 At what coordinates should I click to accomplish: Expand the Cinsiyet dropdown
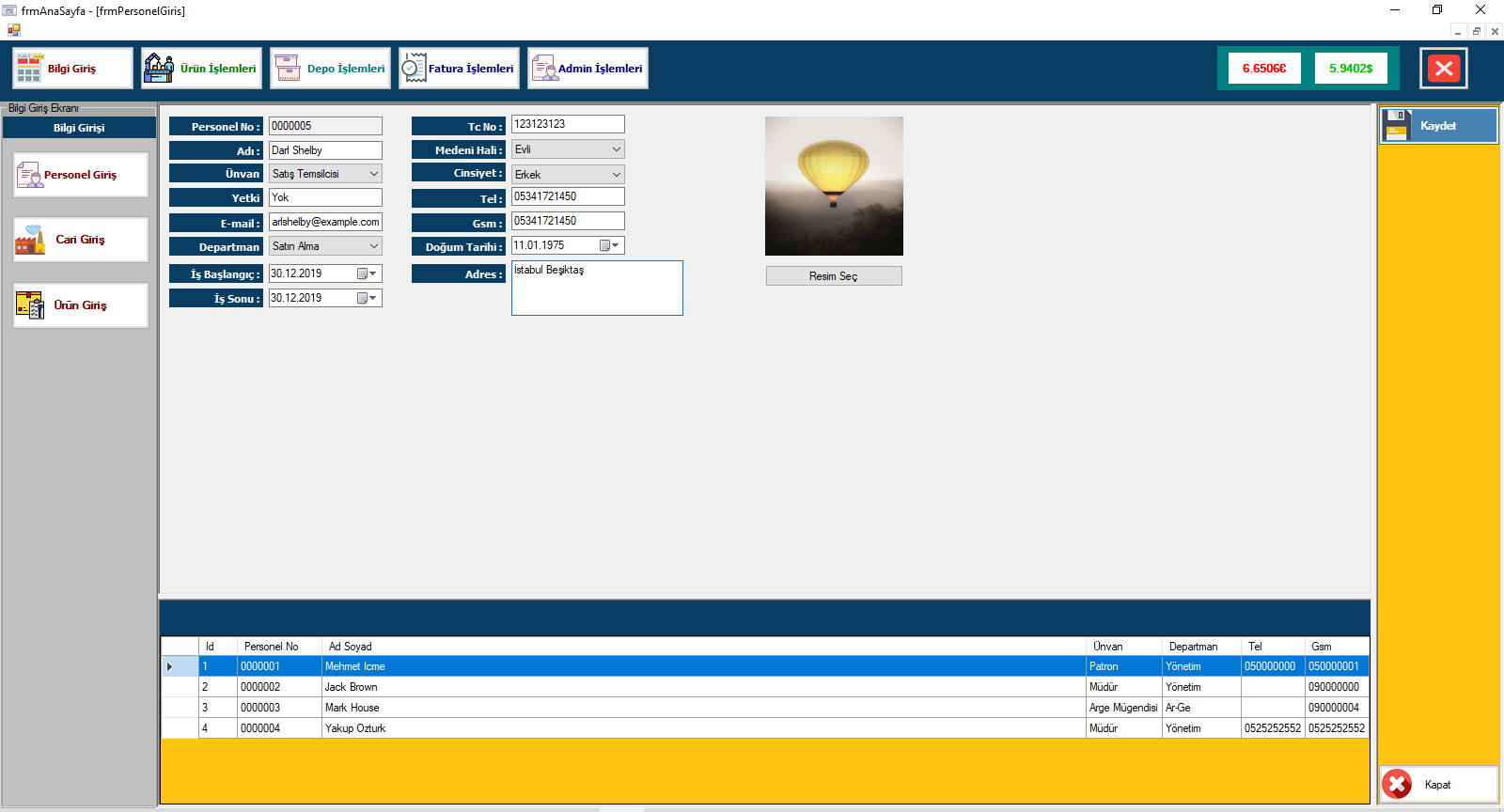(x=617, y=175)
